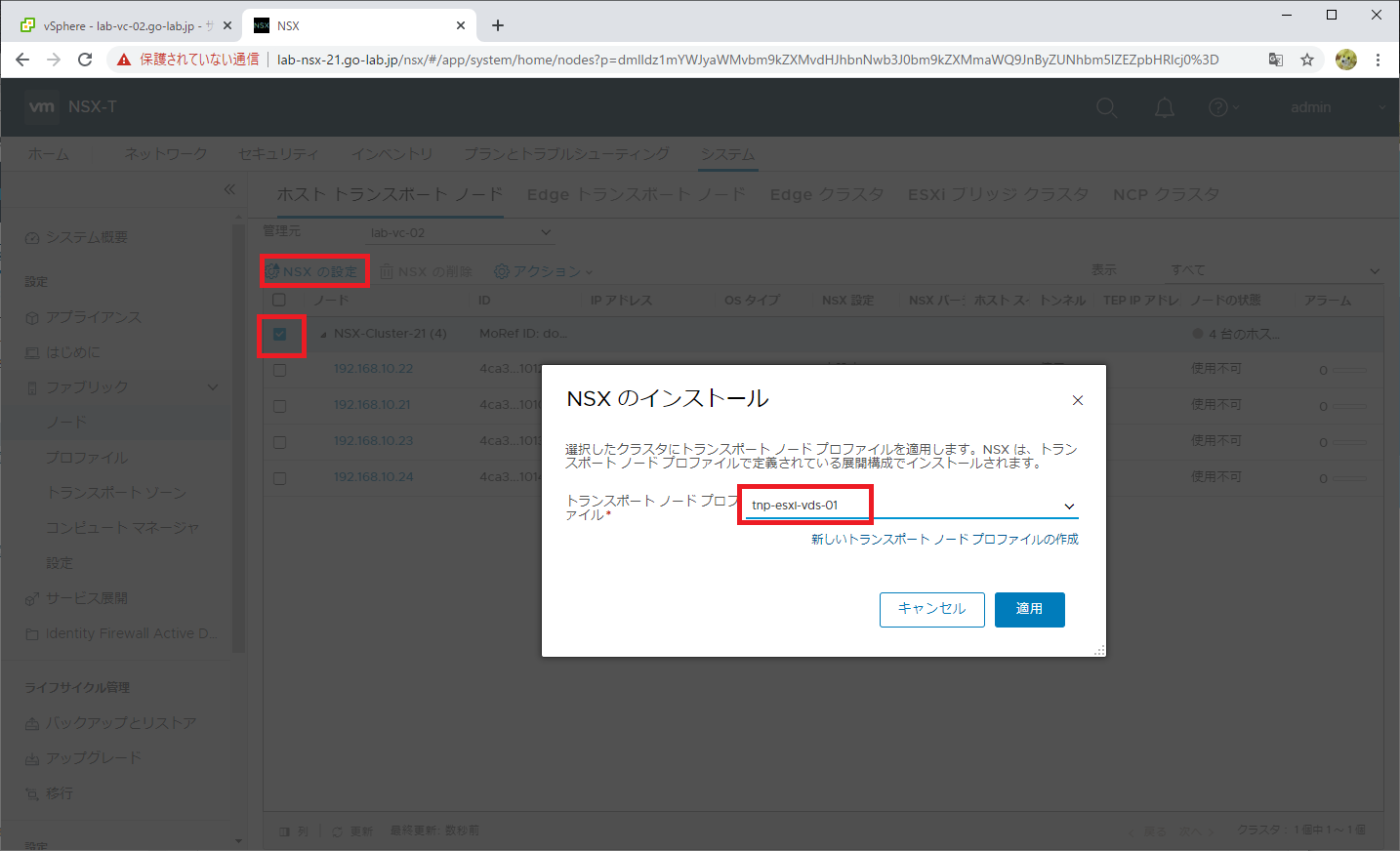The image size is (1400, 851).
Task: Click the NSX の削除 trash icon
Action: 387,271
